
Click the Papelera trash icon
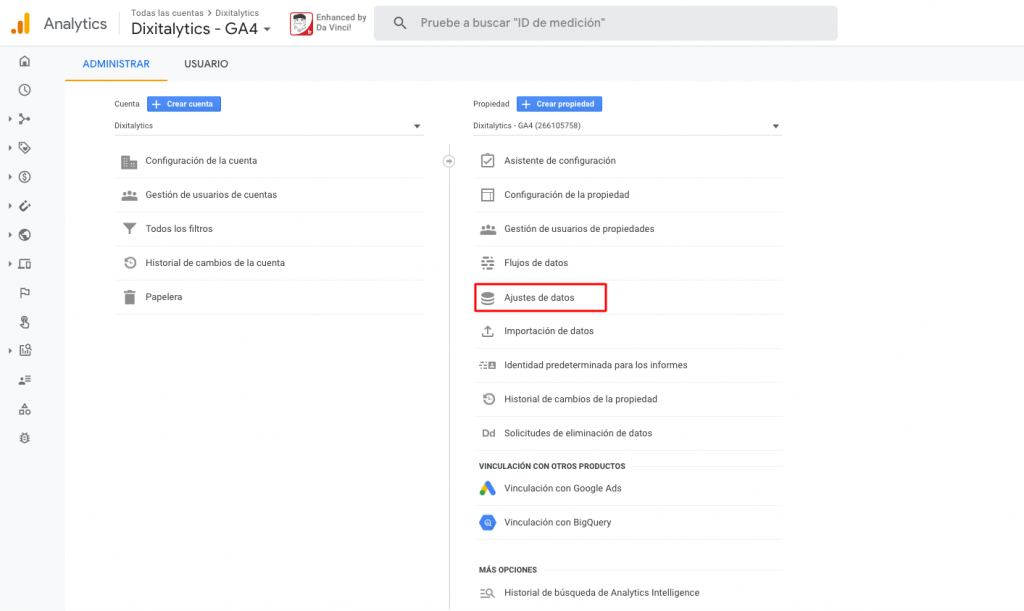[x=129, y=297]
